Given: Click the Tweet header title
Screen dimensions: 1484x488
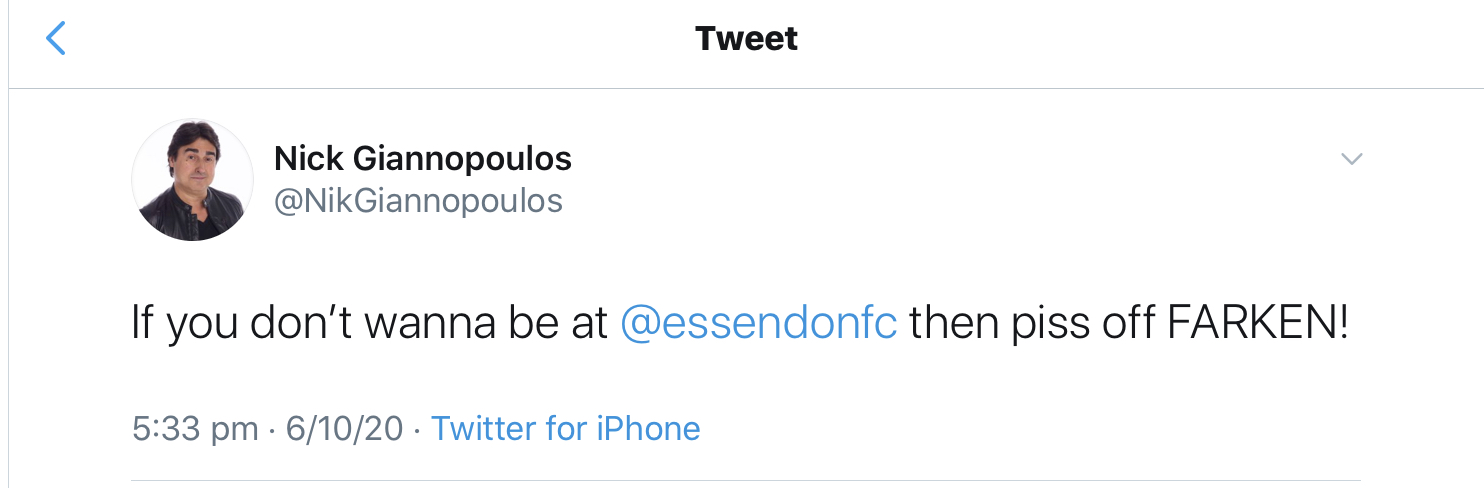Looking at the screenshot, I should tap(747, 39).
